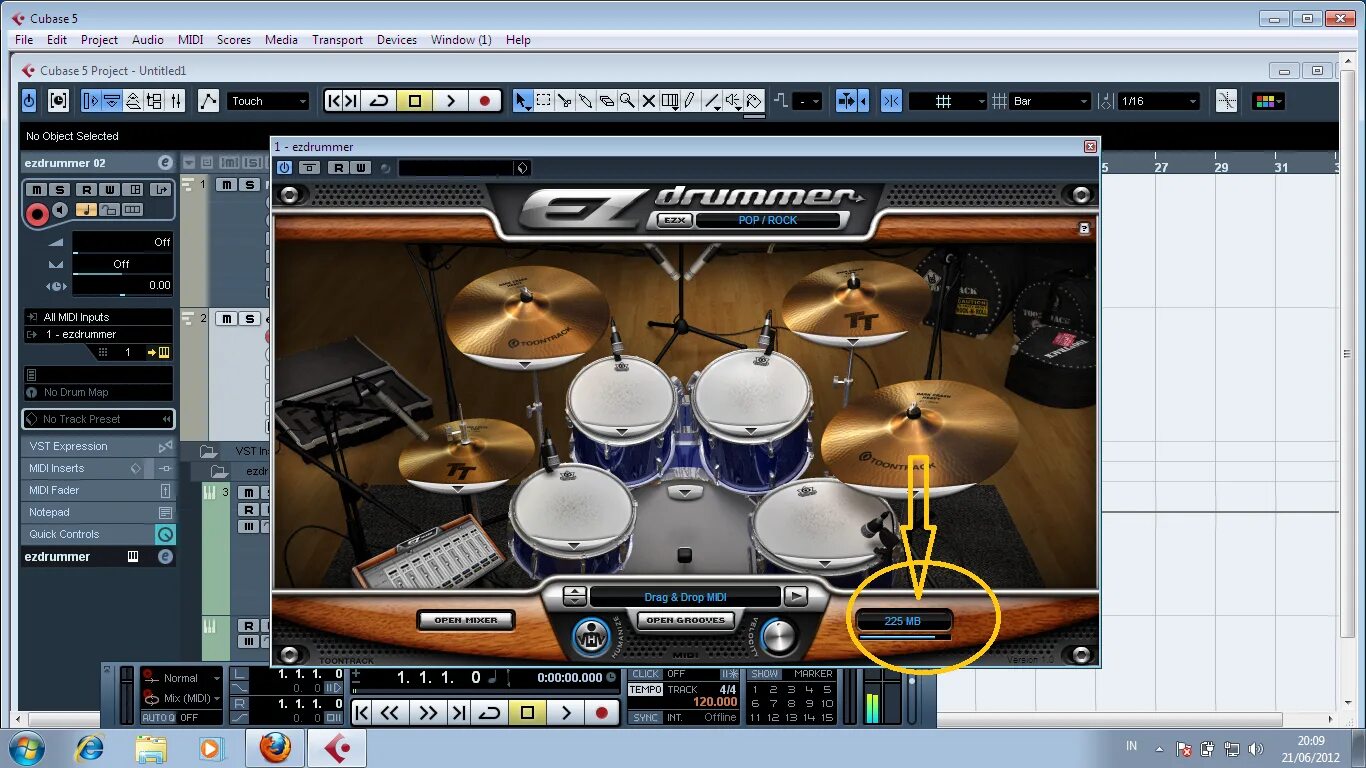Click the Humanize knob in EZdrummer
Viewport: 1366px width, 768px height.
click(x=592, y=637)
